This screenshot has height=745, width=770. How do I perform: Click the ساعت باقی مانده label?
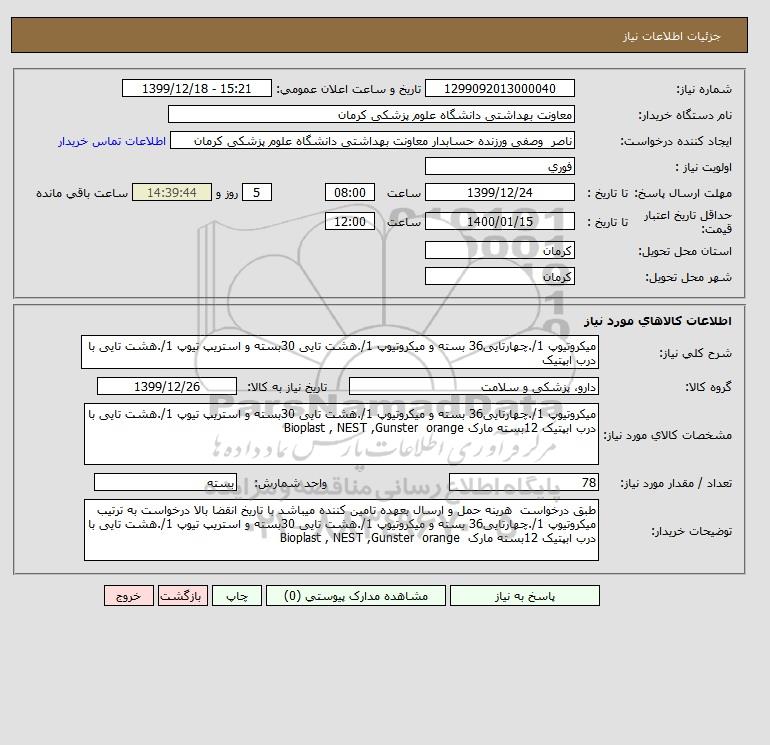(x=82, y=193)
